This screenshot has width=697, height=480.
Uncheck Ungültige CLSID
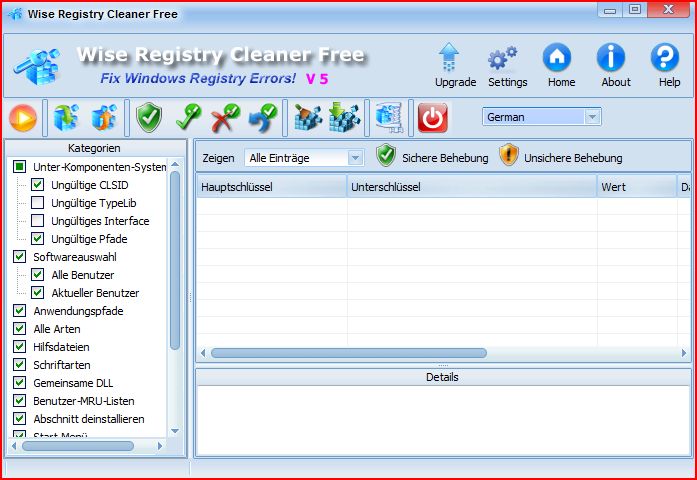click(37, 185)
